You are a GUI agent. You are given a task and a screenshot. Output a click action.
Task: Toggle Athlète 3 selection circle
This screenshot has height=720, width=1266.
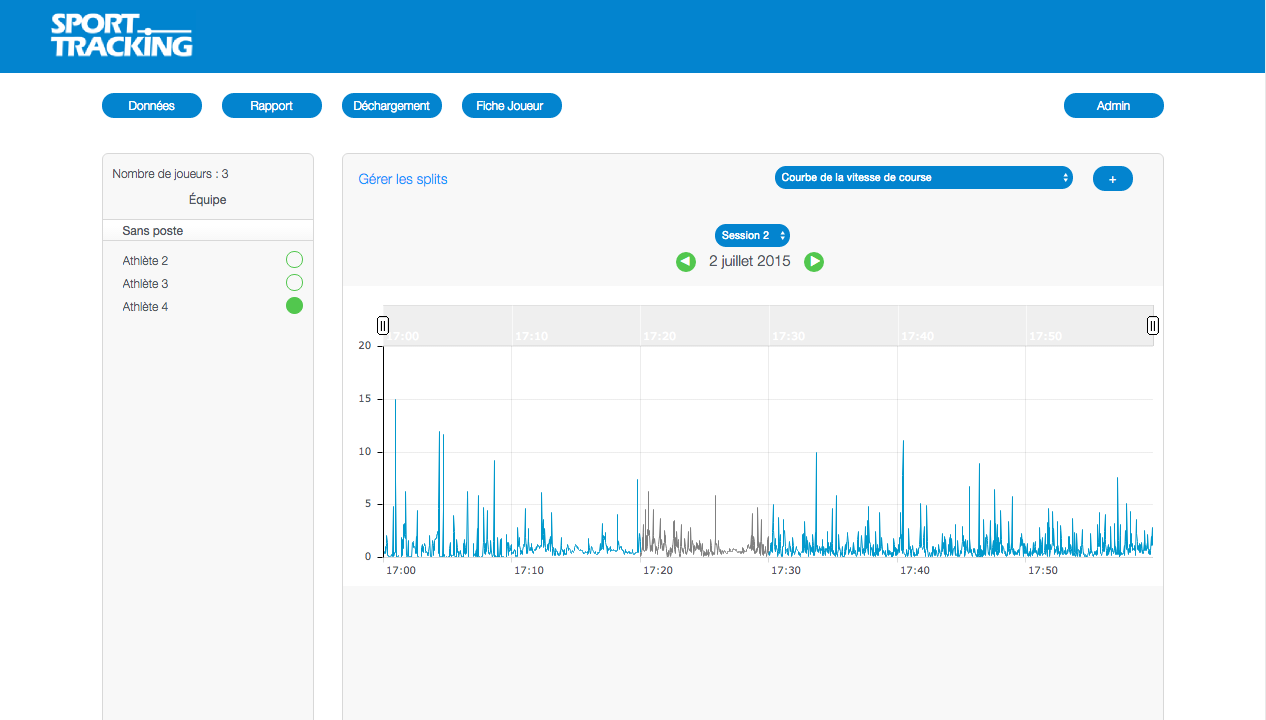pyautogui.click(x=294, y=283)
